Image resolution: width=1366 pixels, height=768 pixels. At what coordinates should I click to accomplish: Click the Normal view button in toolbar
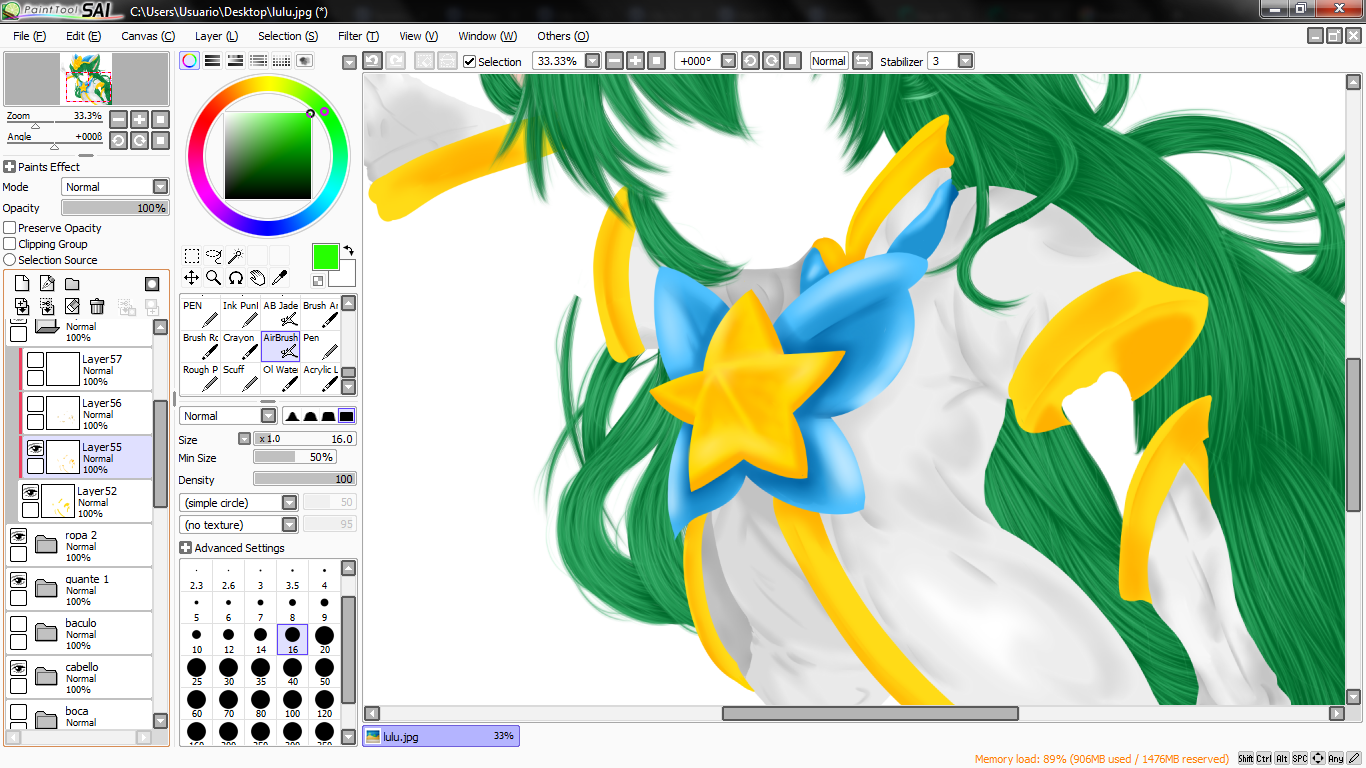[828, 61]
